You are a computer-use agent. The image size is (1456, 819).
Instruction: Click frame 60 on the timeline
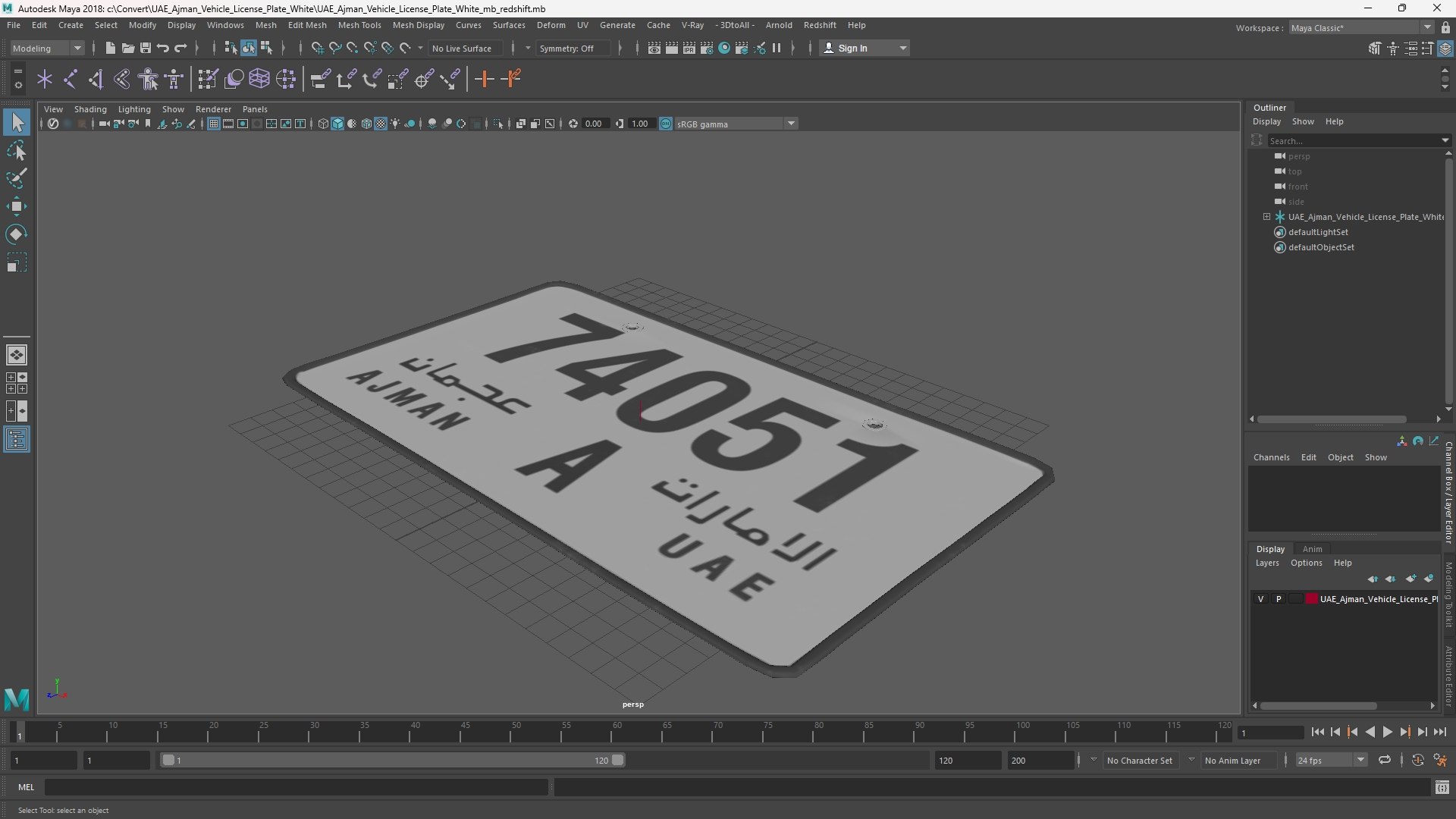click(x=617, y=732)
